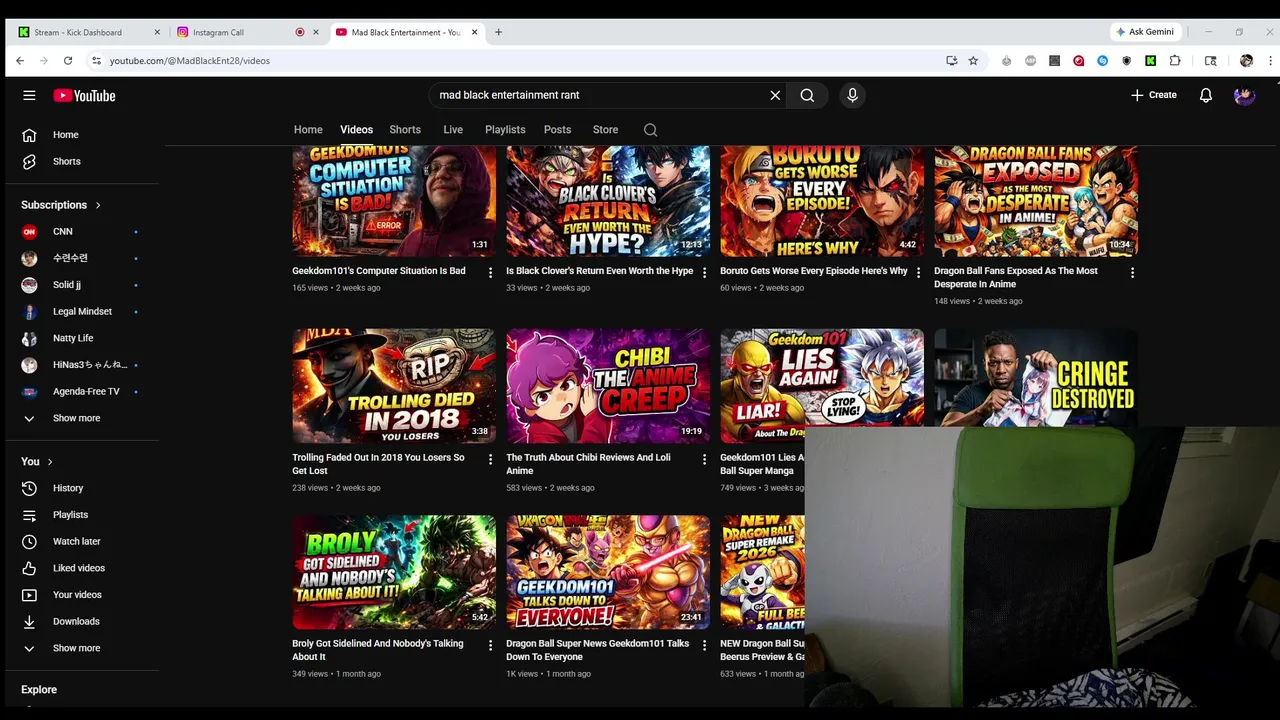The image size is (1280, 720).
Task: Open the YouTube guide hamburger menu
Action: point(29,96)
